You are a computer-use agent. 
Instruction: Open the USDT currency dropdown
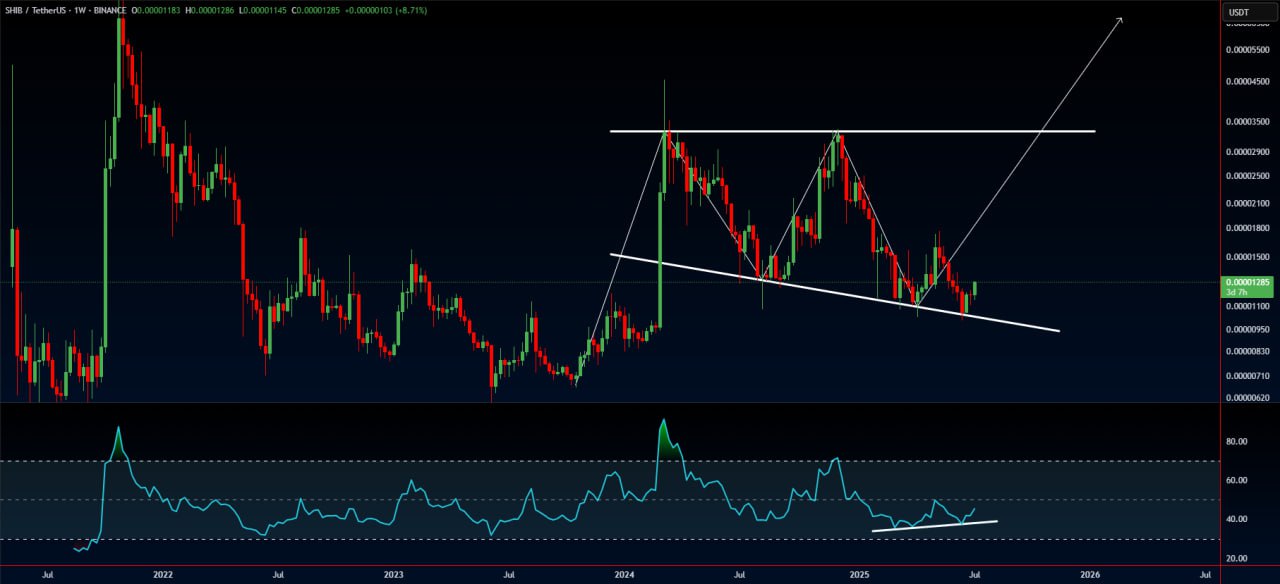click(1239, 12)
